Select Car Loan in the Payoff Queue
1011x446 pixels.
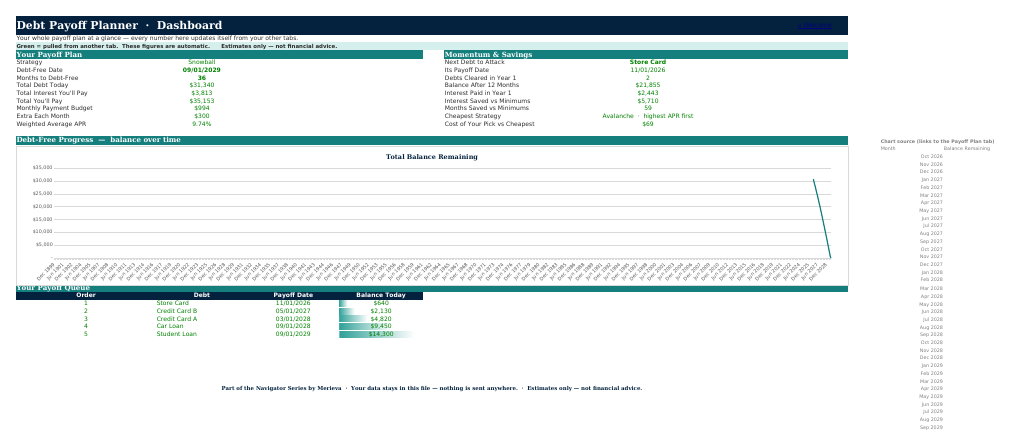coord(170,326)
